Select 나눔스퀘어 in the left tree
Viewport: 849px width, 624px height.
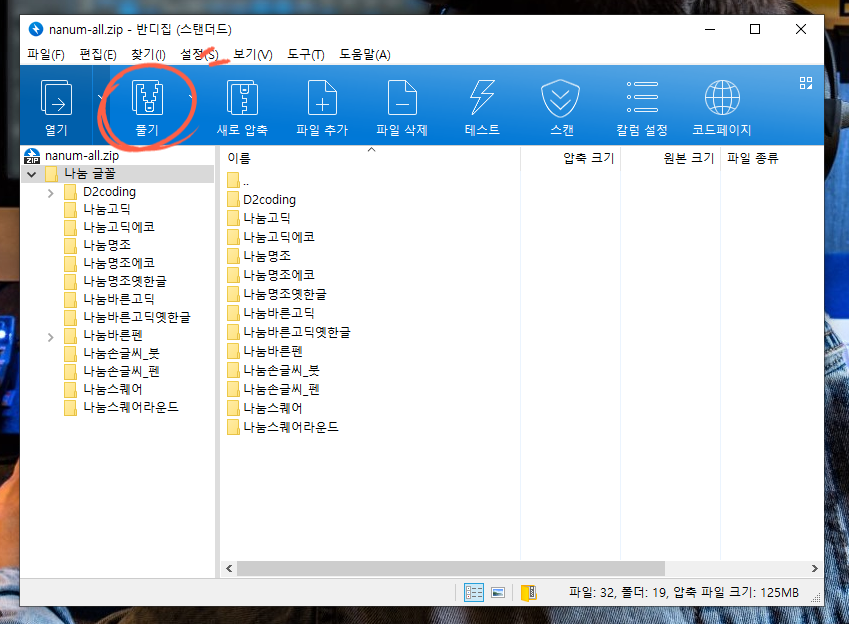coord(113,389)
